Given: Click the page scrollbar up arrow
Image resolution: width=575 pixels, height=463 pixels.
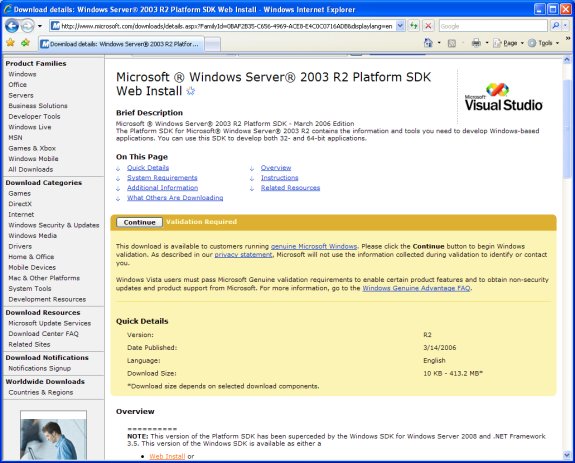Looking at the screenshot, I should click(x=567, y=59).
